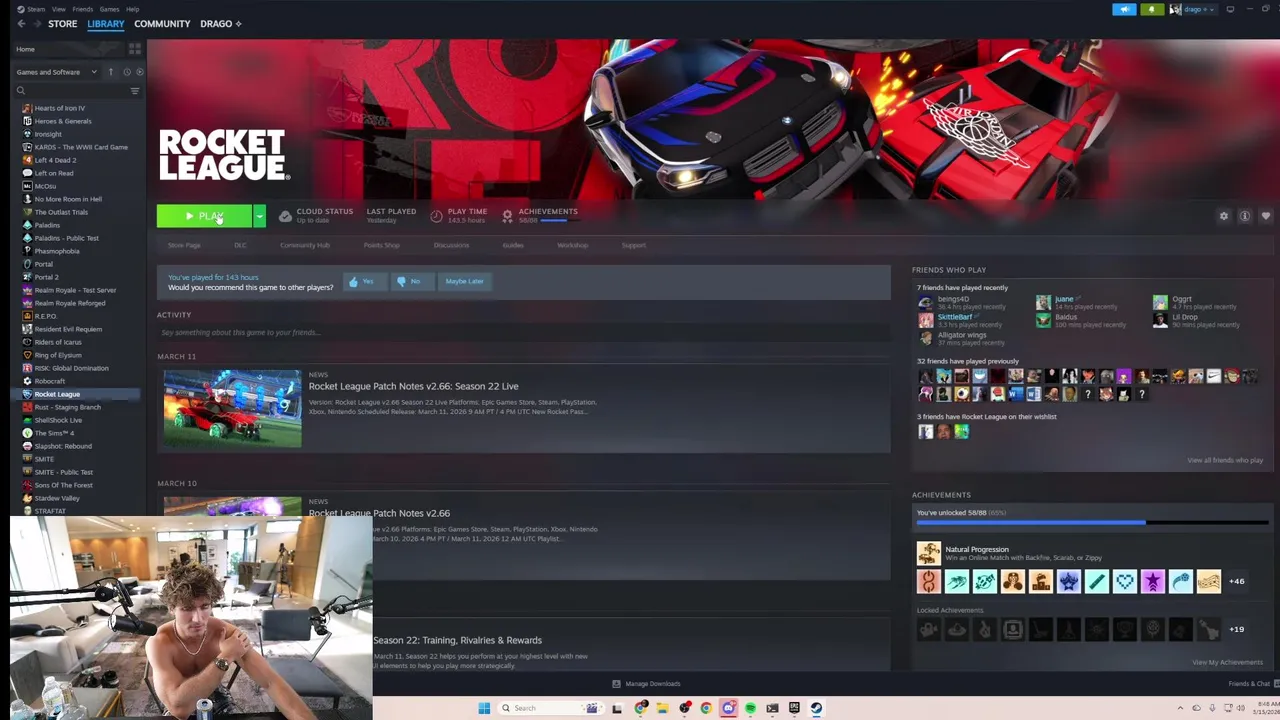1280x720 pixels.
Task: Show +46 more unlocked achievements
Action: tap(1237, 581)
